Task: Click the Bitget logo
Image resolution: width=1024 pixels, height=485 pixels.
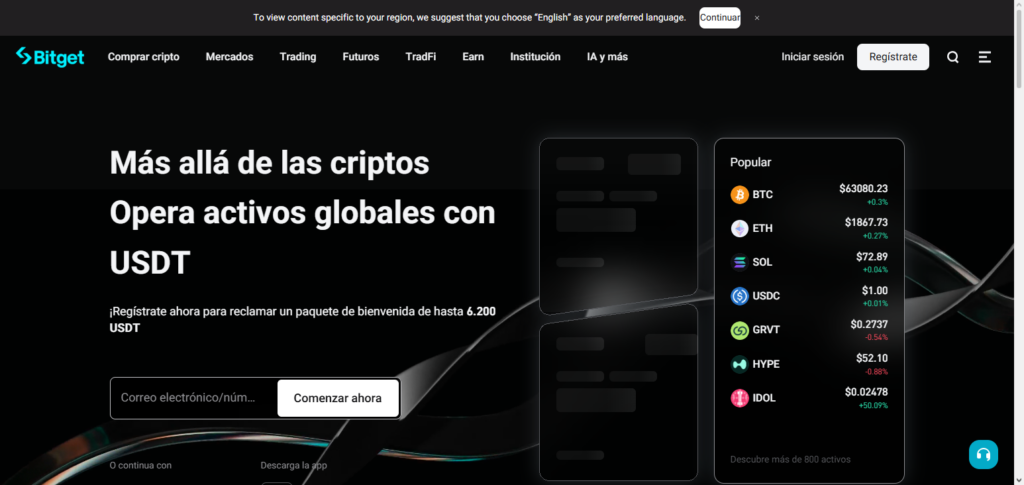Action: [x=50, y=57]
